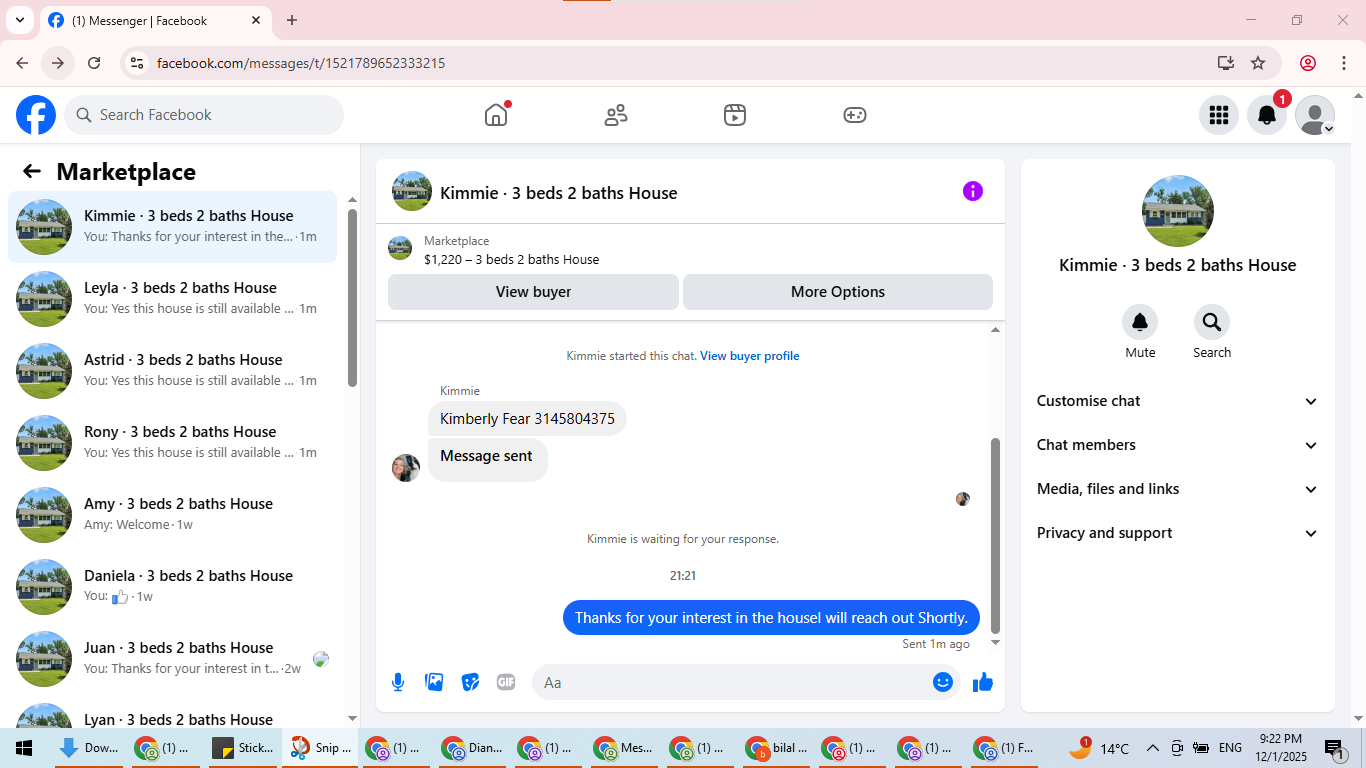The image size is (1366, 768).
Task: Expand the Customise chat section
Action: pyautogui.click(x=1178, y=401)
